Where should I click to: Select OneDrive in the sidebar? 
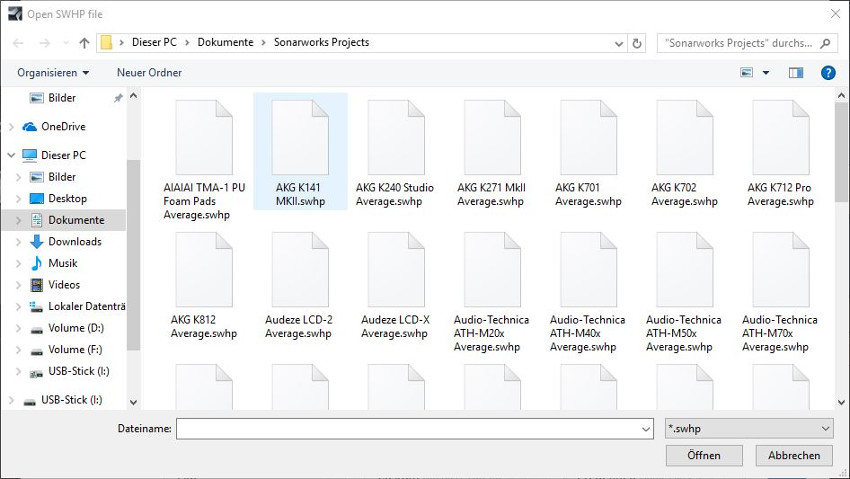(x=63, y=127)
